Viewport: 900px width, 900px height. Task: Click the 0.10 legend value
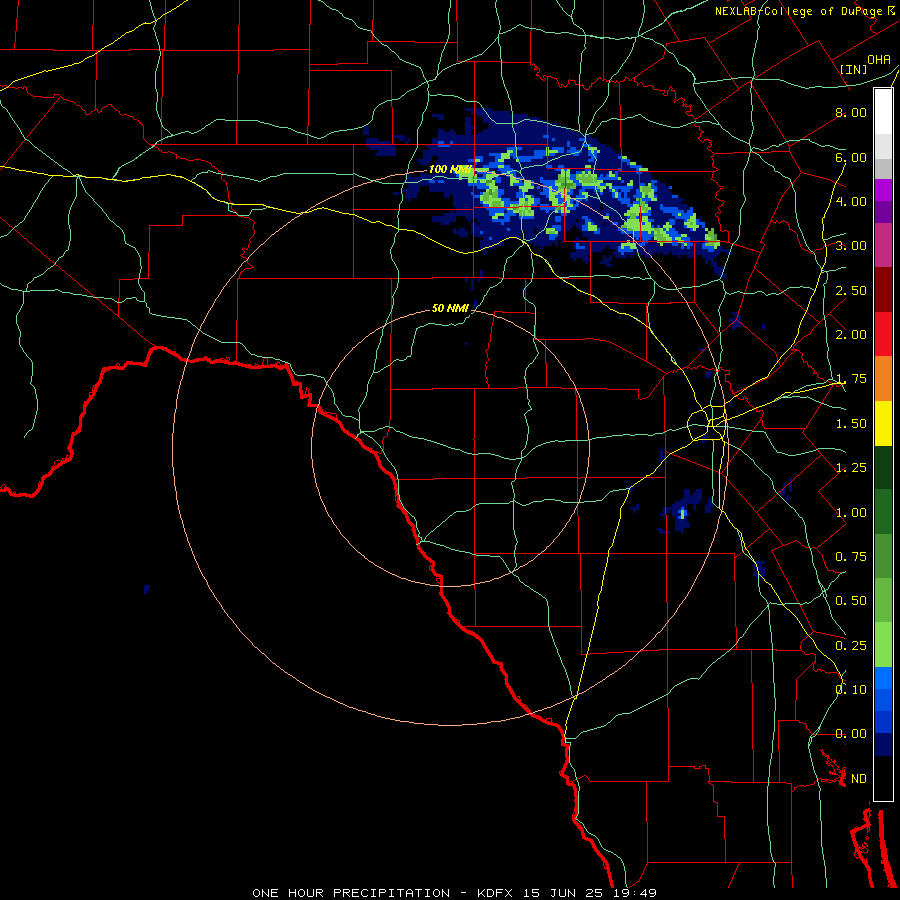(851, 690)
